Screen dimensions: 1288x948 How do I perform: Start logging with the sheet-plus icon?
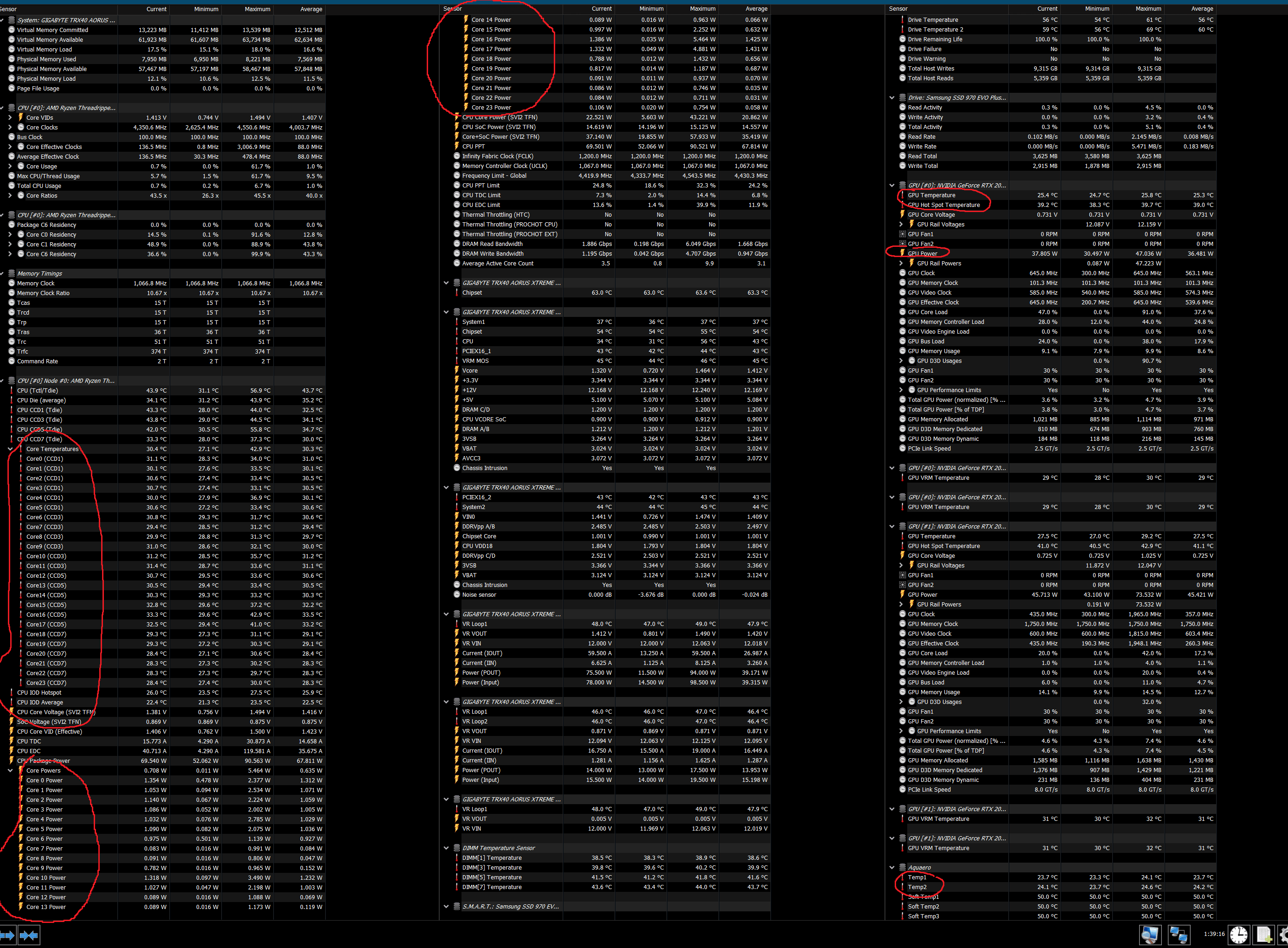tap(1264, 935)
